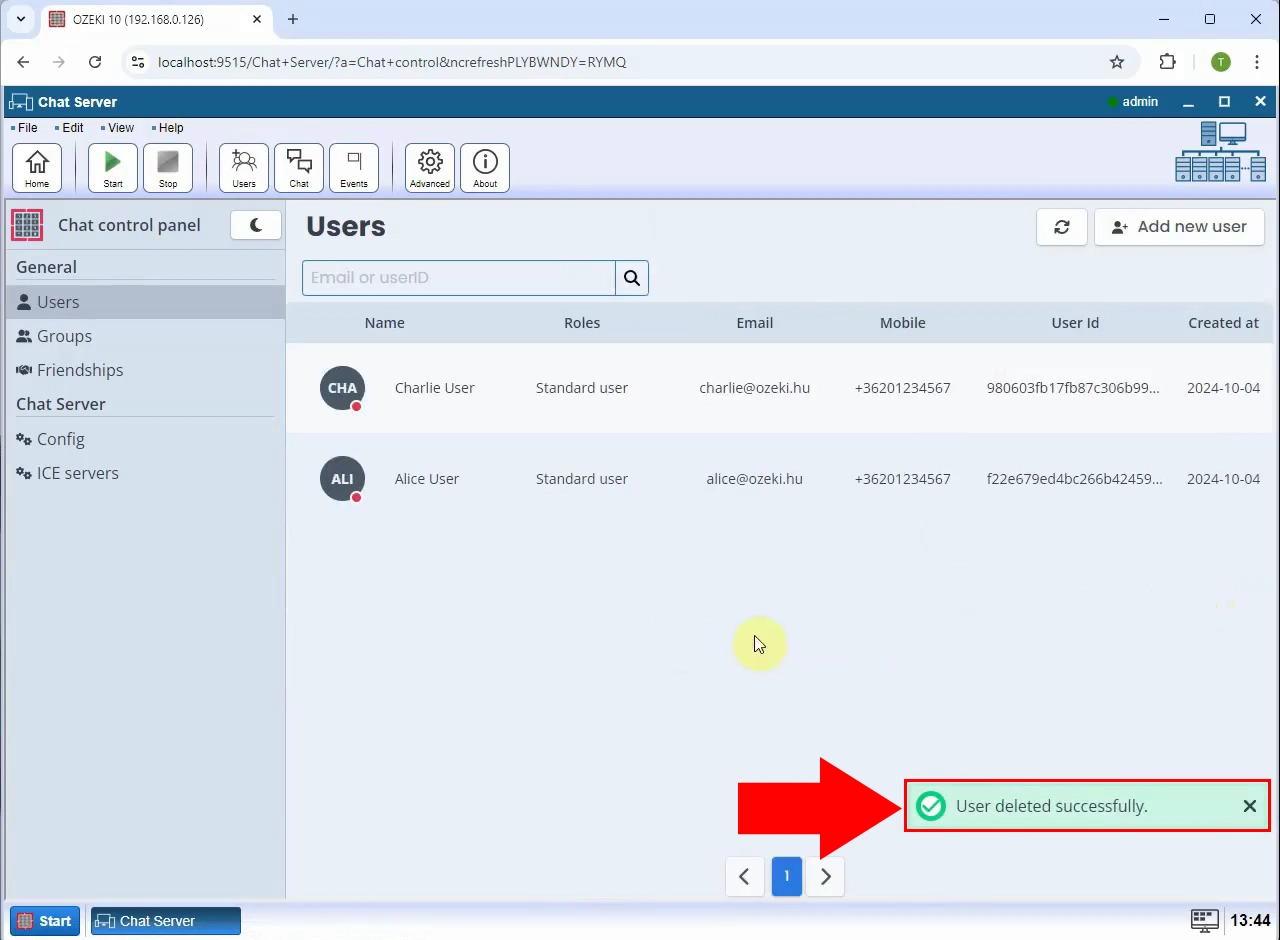Viewport: 1280px width, 940px height.
Task: Open Advanced settings gear icon
Action: point(430,168)
